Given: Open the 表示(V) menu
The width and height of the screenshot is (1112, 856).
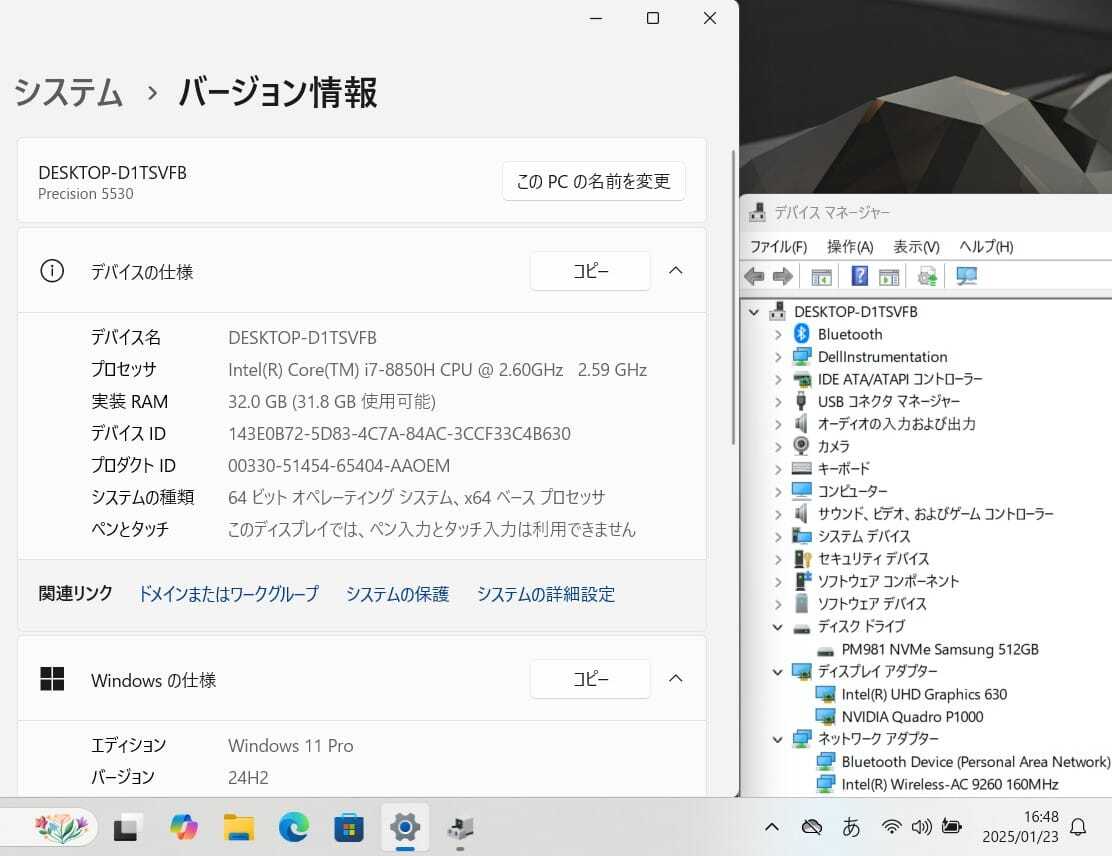Looking at the screenshot, I should (916, 246).
